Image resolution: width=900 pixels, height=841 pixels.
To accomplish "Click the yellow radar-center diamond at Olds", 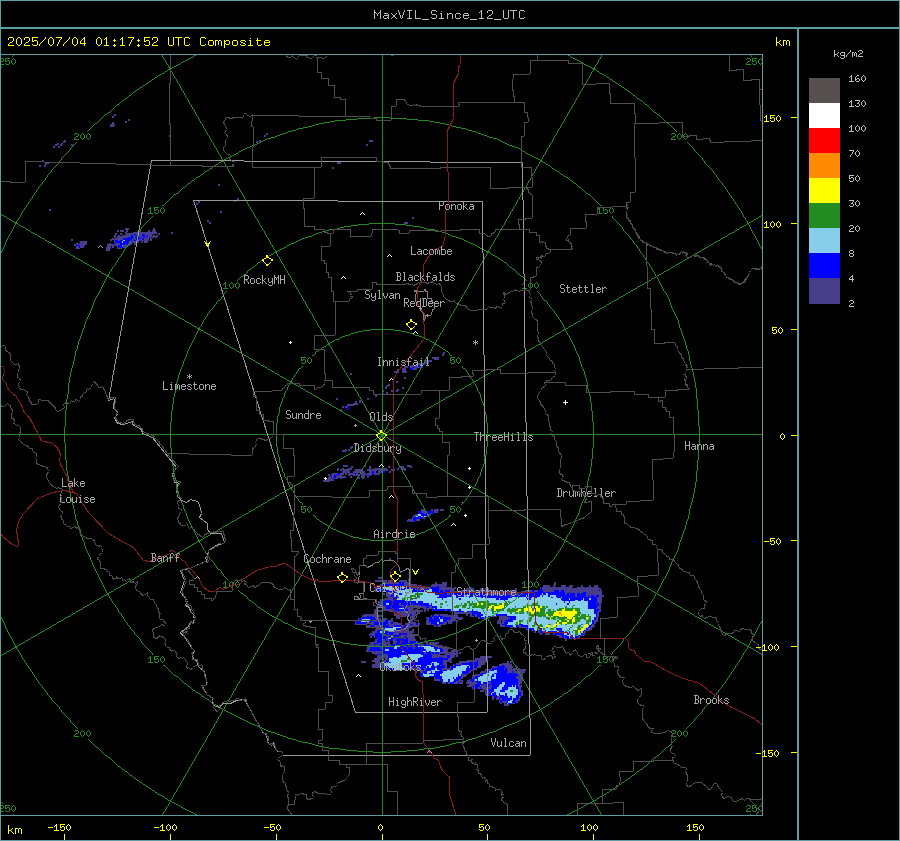I will (x=382, y=435).
